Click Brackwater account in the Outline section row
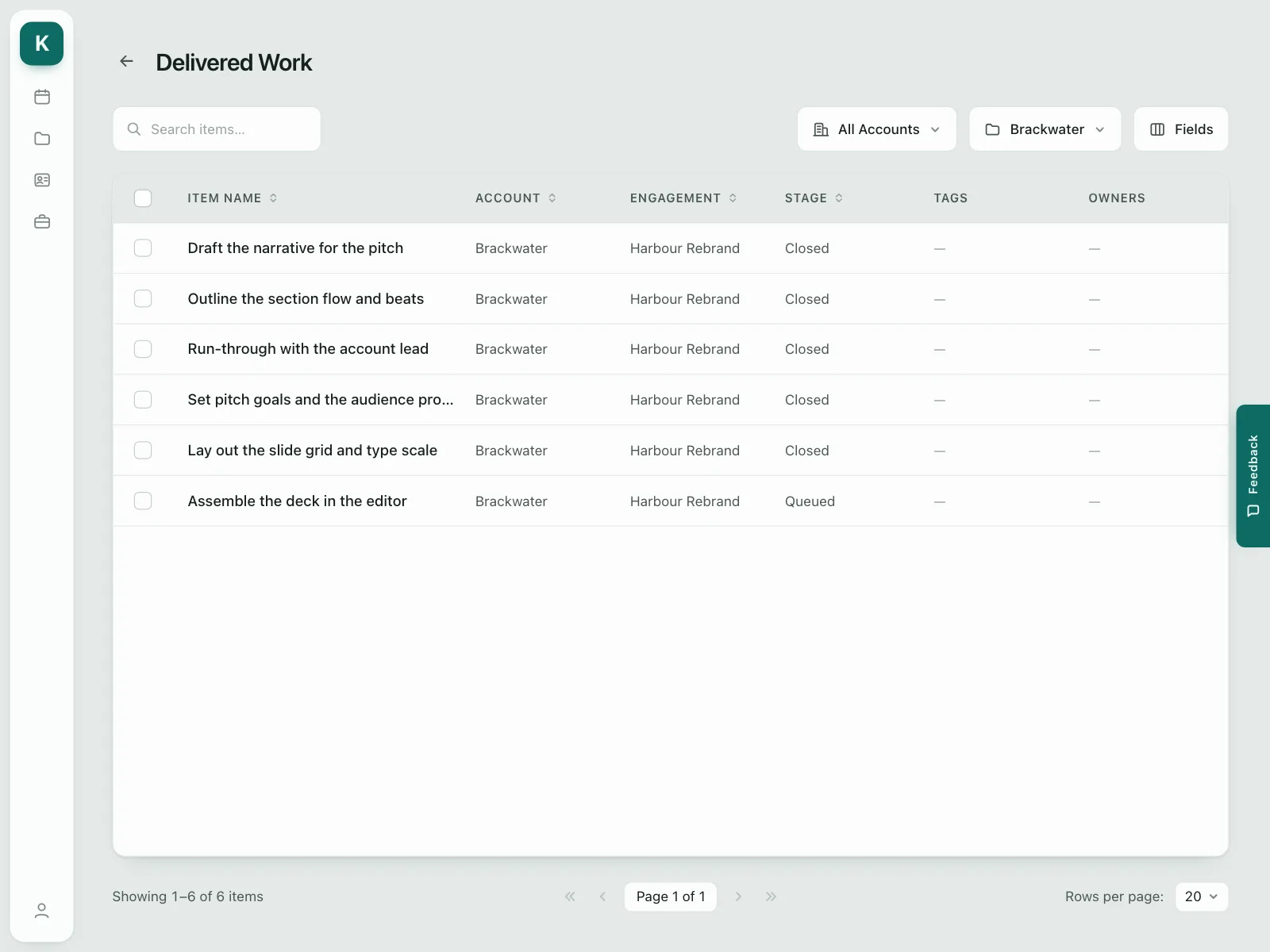1270x952 pixels. pyautogui.click(x=511, y=299)
